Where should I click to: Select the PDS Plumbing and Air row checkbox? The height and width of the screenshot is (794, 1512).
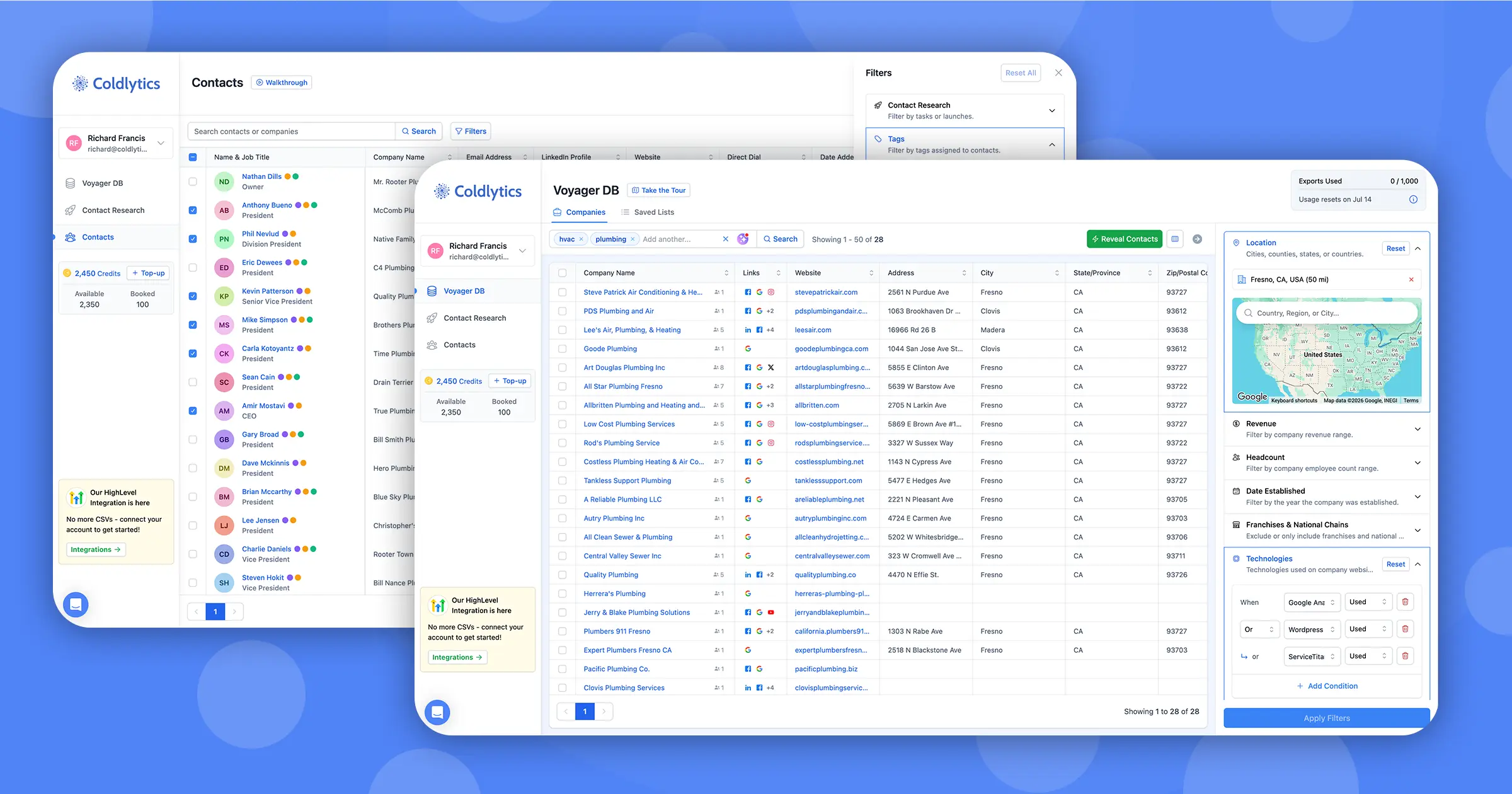coord(562,311)
